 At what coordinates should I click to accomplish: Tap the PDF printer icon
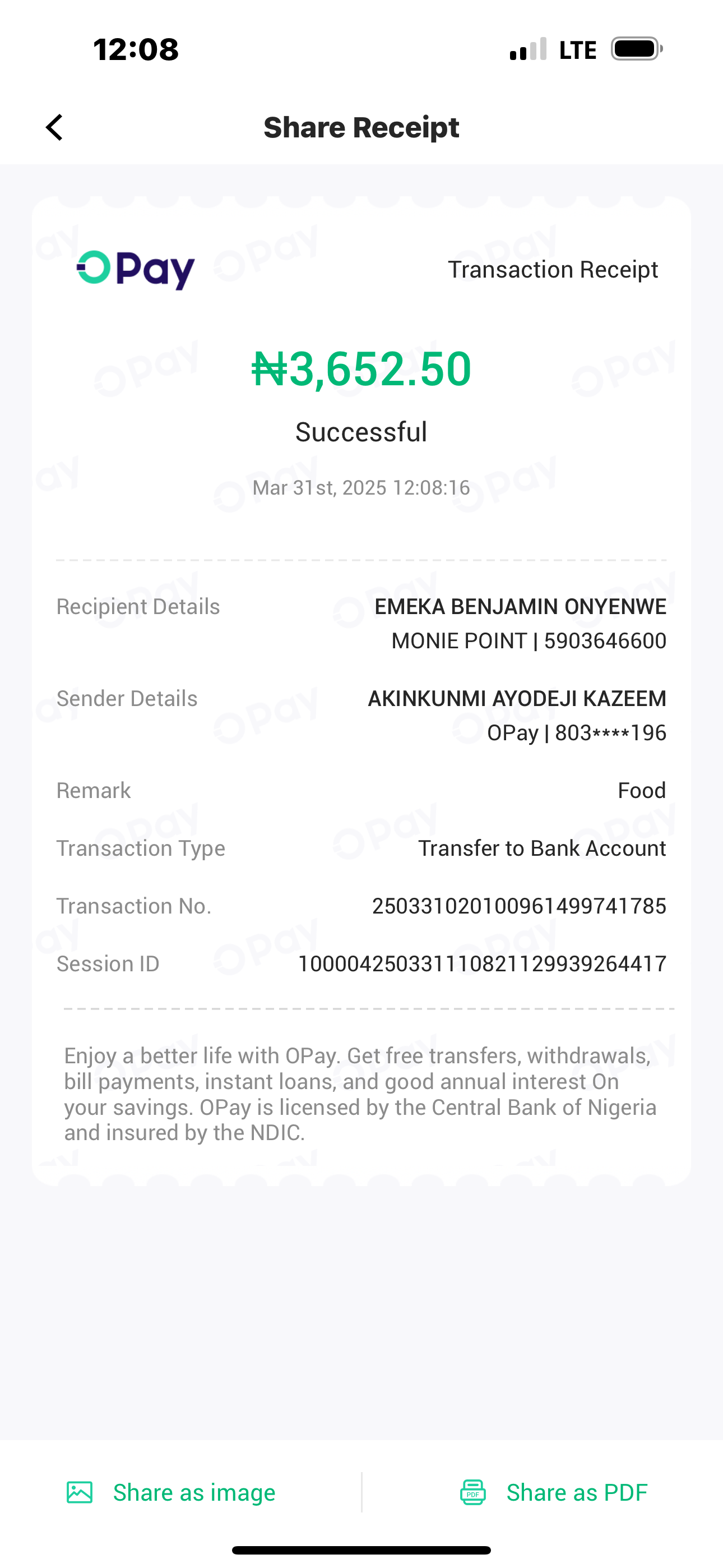coord(473,1492)
